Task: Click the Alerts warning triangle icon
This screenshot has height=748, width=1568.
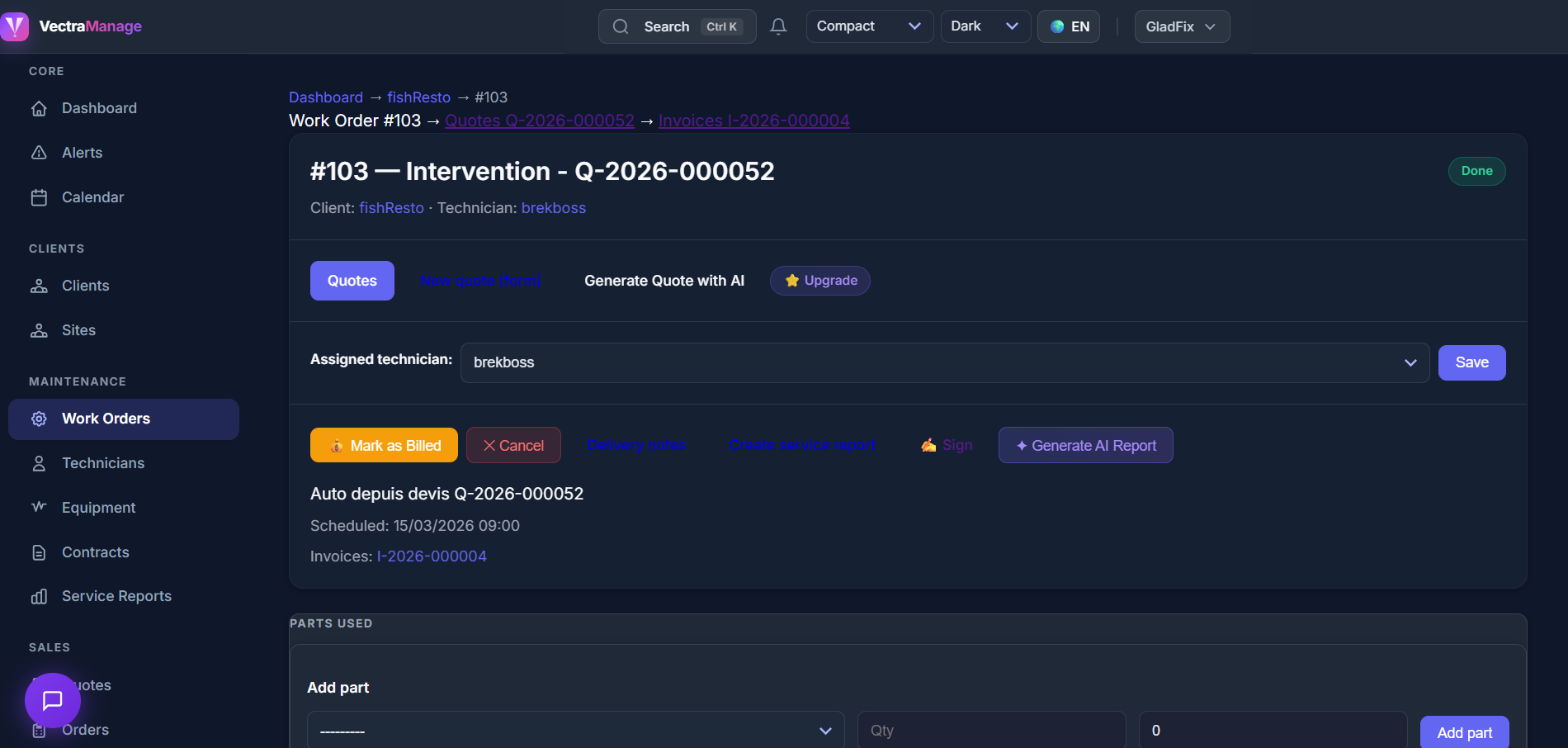Action: tap(39, 153)
